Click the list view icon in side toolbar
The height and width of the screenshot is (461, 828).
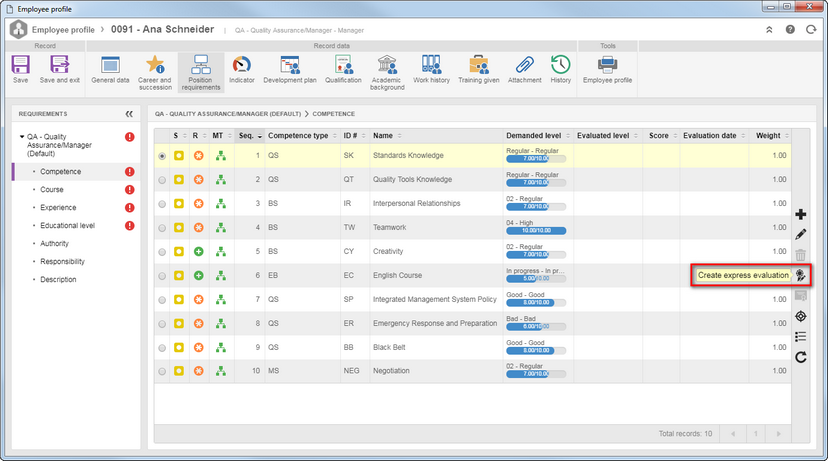pyautogui.click(x=801, y=336)
